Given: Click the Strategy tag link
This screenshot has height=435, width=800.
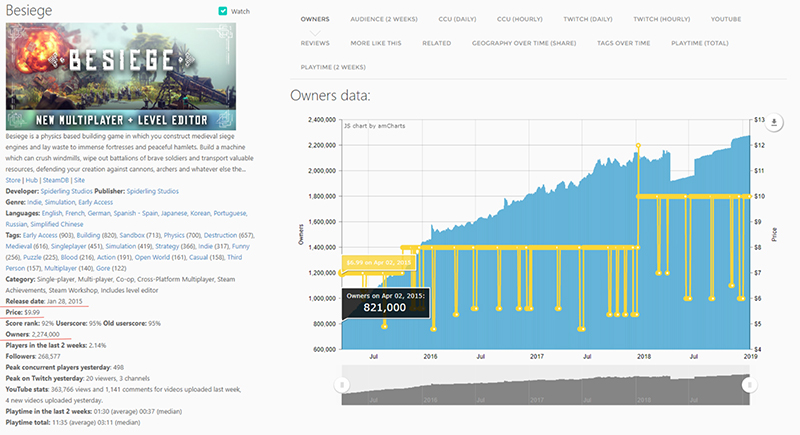Looking at the screenshot, I should tap(167, 246).
